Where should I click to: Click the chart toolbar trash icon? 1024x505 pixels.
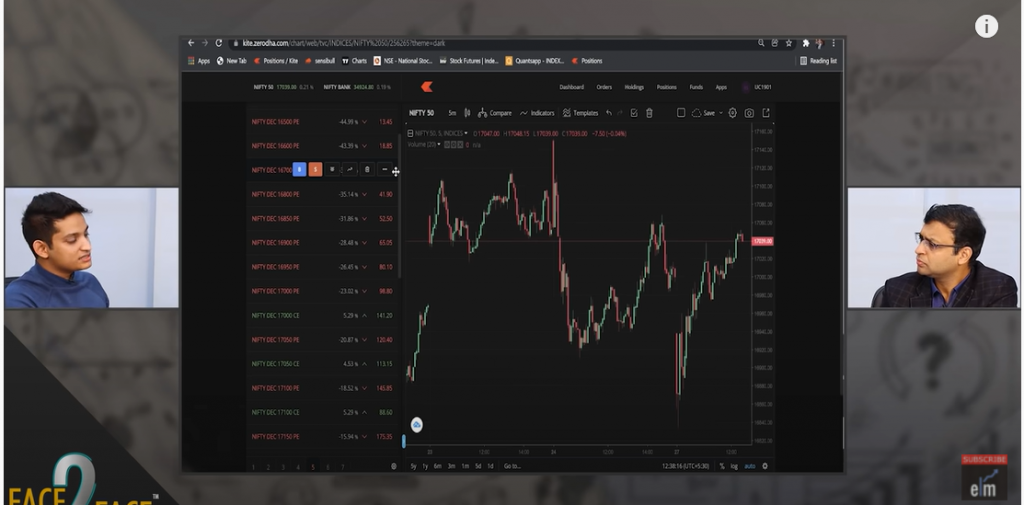tap(649, 113)
